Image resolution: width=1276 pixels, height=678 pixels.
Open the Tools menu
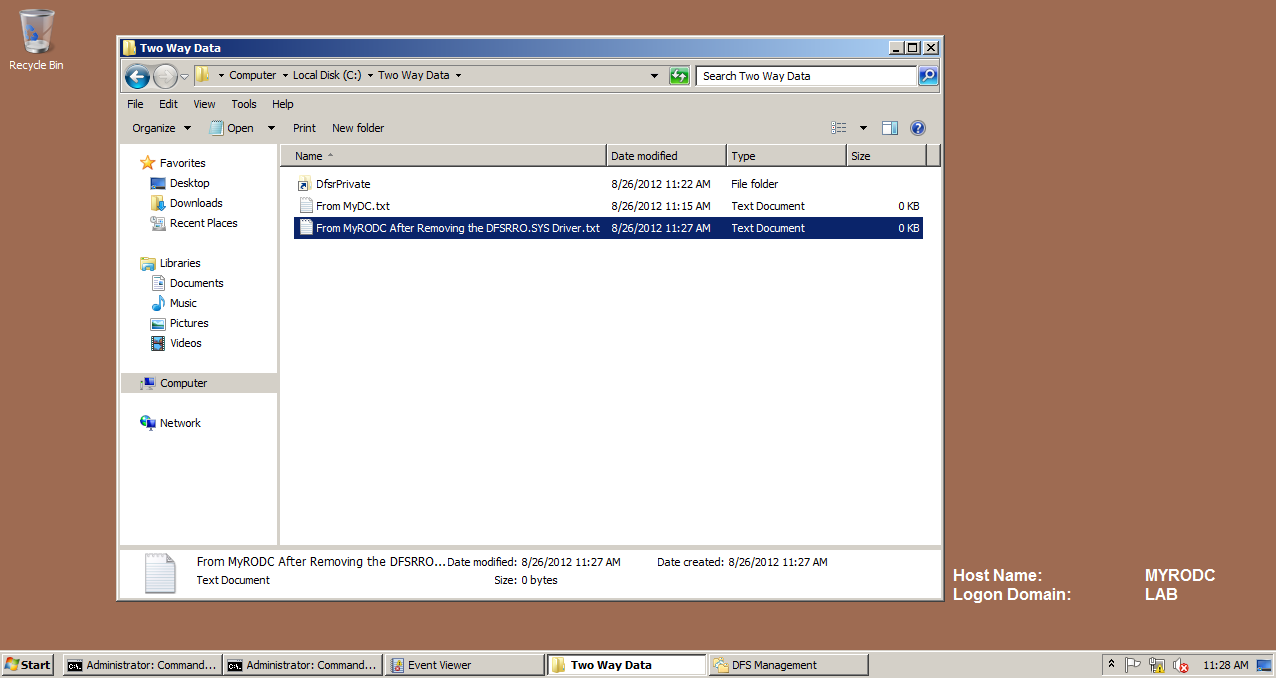click(x=244, y=104)
